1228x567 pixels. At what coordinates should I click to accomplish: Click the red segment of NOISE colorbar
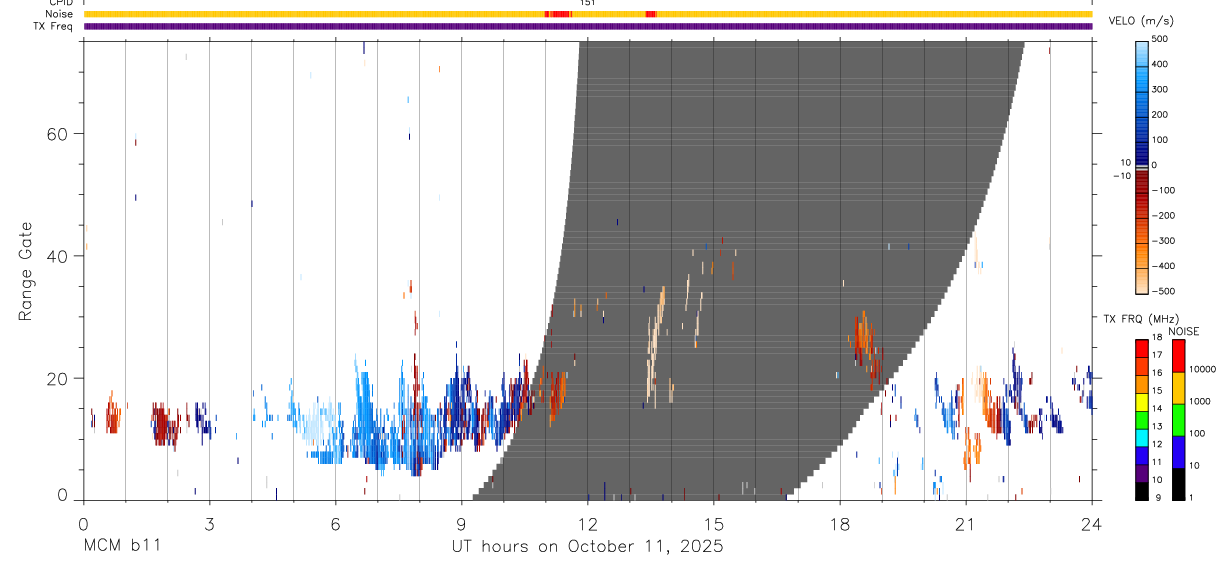click(1178, 356)
